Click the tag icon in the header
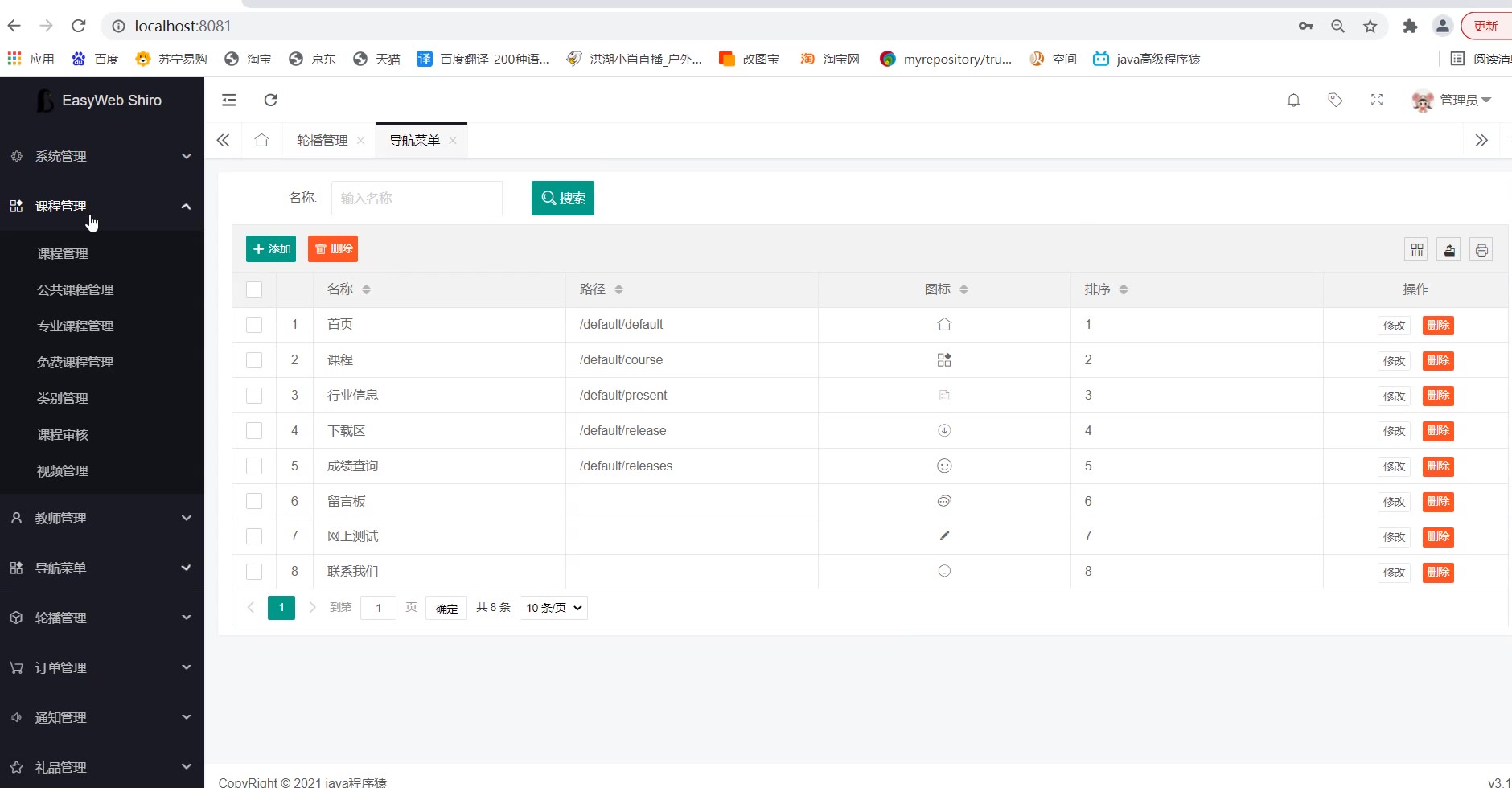This screenshot has height=788, width=1512. [1335, 100]
